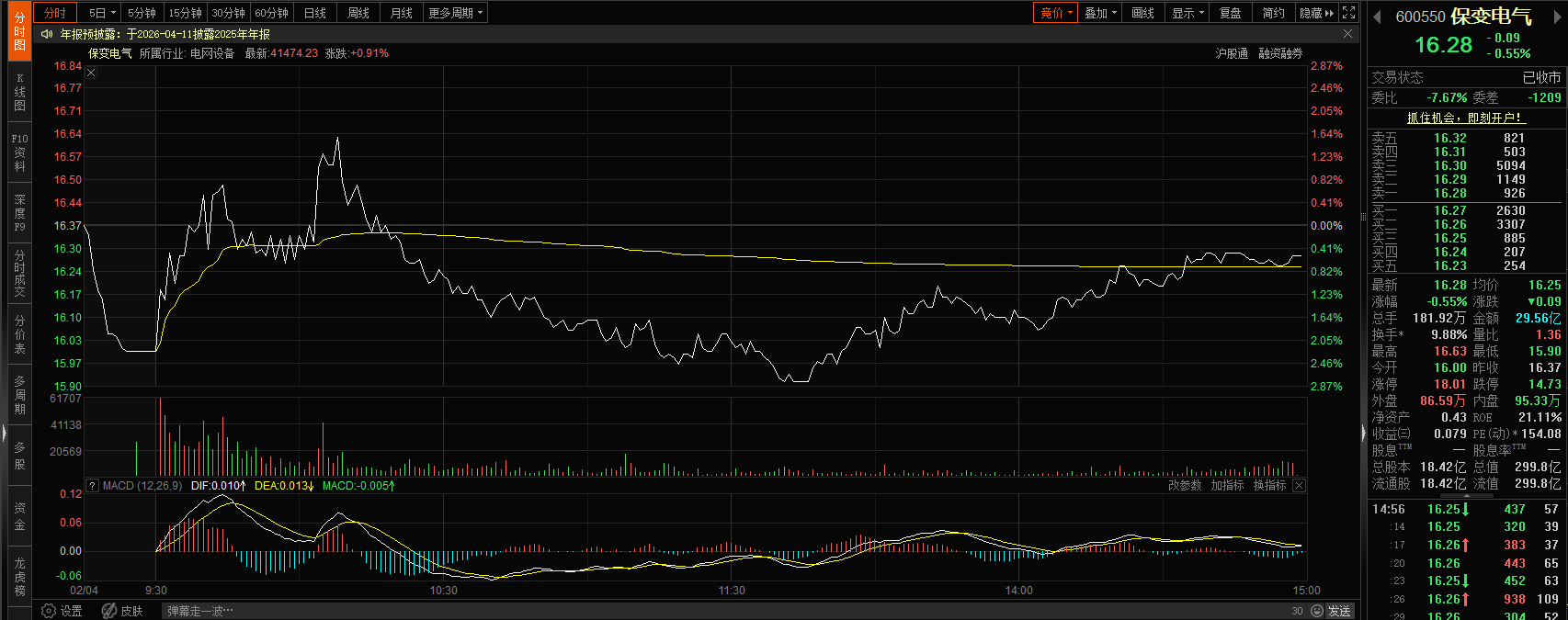1568x620 pixels.
Task: Click the speaker announcement icon
Action: tap(47, 34)
